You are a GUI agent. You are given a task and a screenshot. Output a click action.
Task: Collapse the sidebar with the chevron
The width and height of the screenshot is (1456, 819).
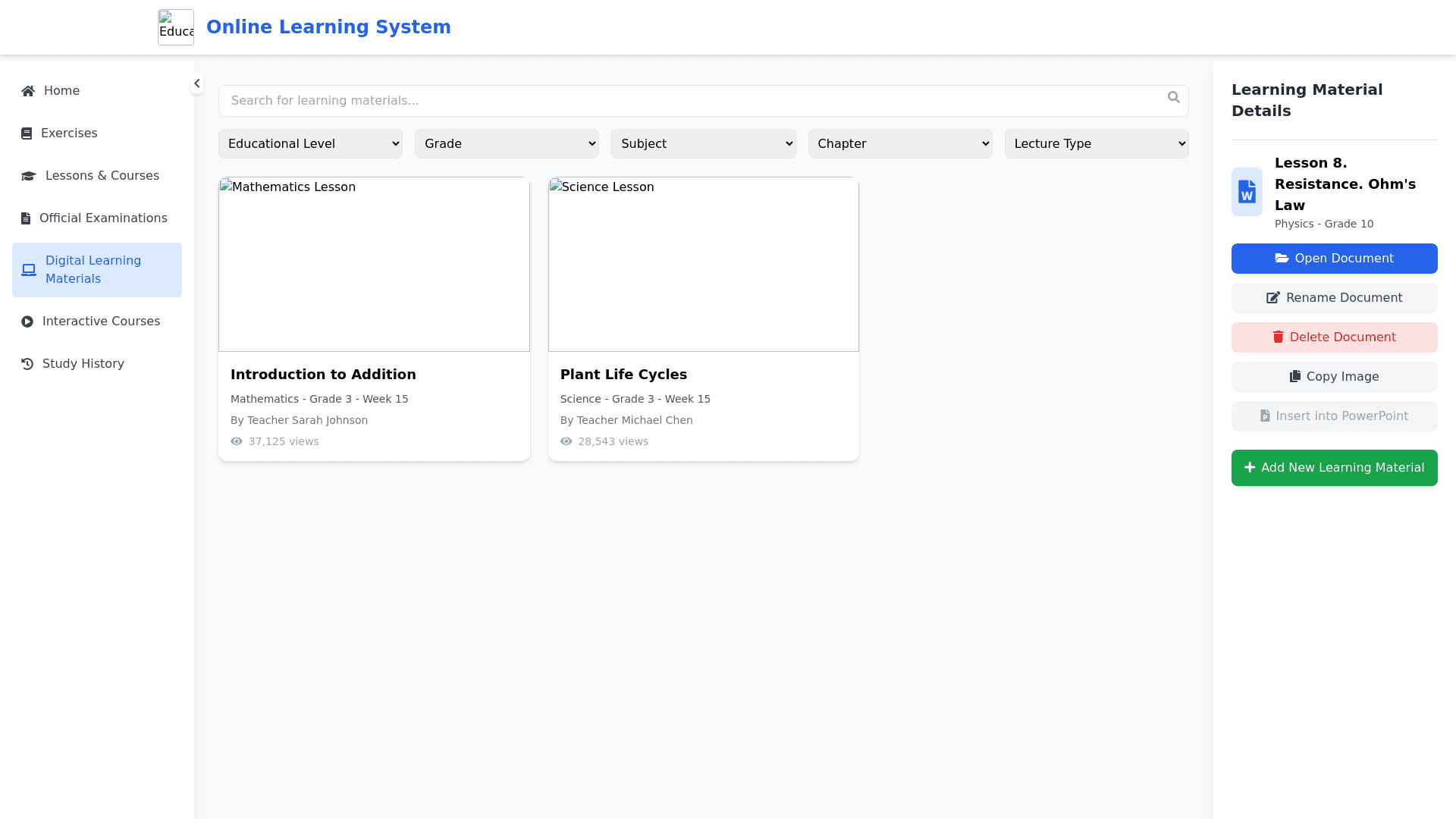coord(196,83)
